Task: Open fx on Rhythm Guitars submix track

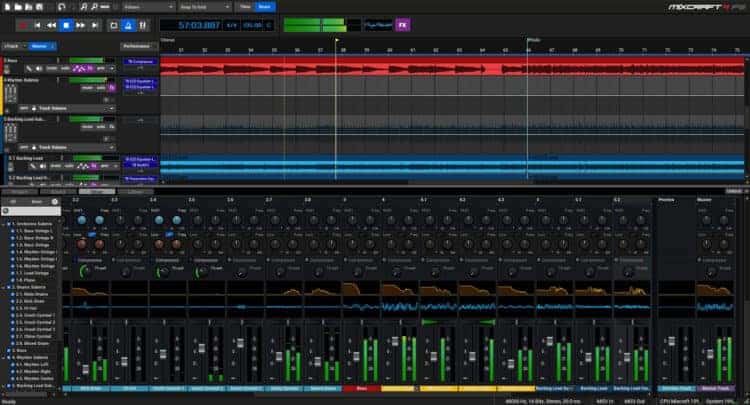Action: coord(111,88)
